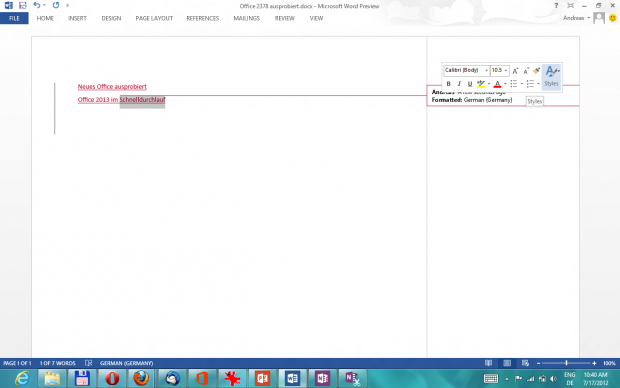
Task: Toggle numbered list in mini toolbar
Action: (x=530, y=84)
